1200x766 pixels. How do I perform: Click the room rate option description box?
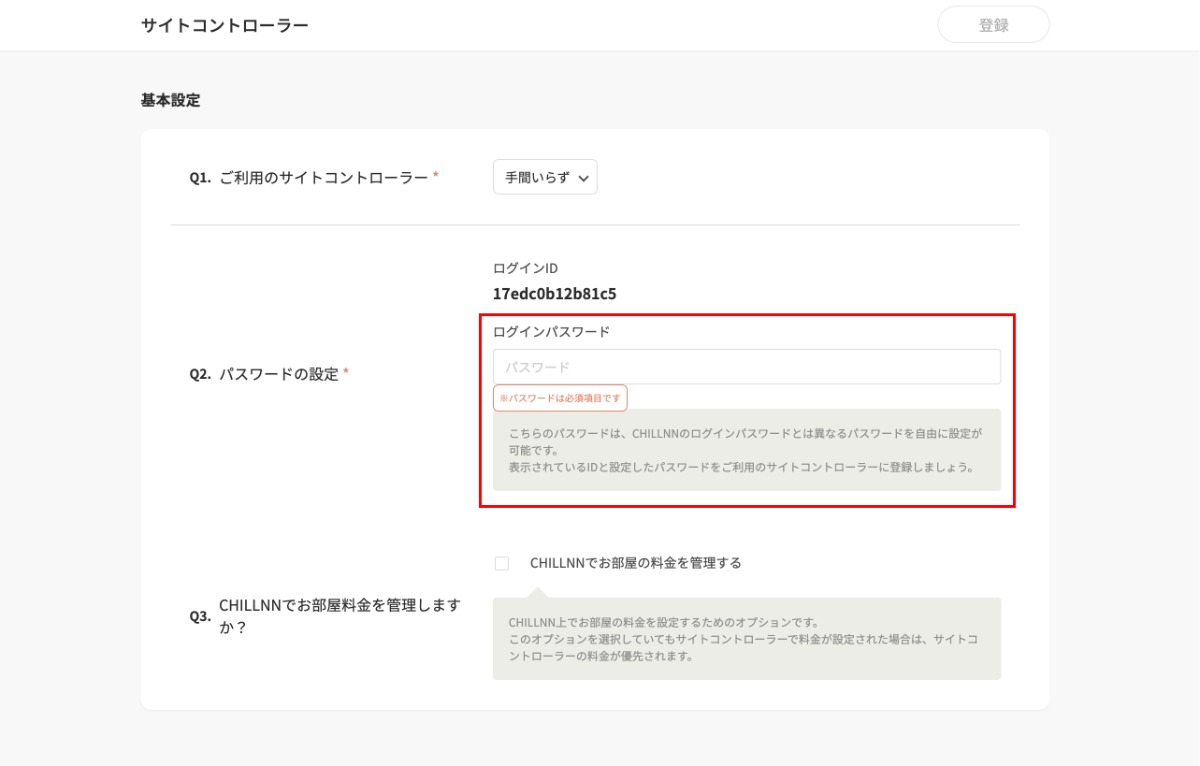(746, 639)
